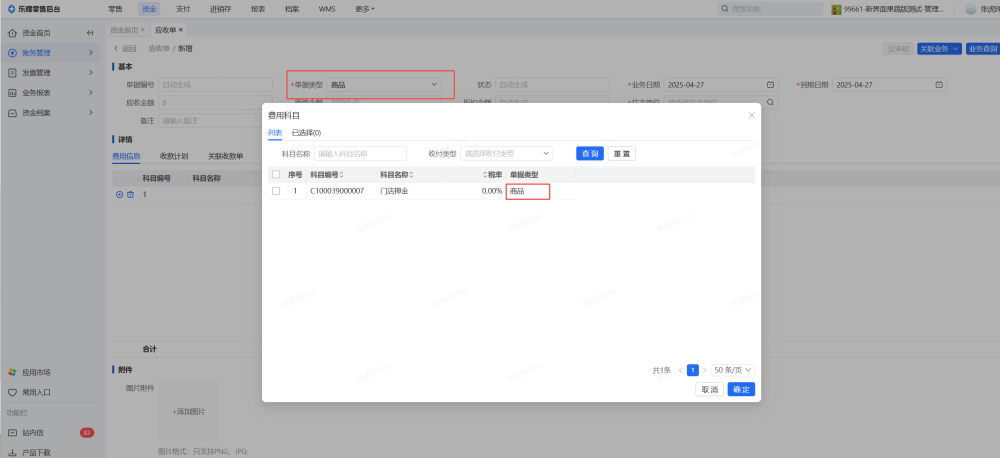Tick the checkbox for row 门店押金
The image size is (1000, 458).
coord(276,191)
